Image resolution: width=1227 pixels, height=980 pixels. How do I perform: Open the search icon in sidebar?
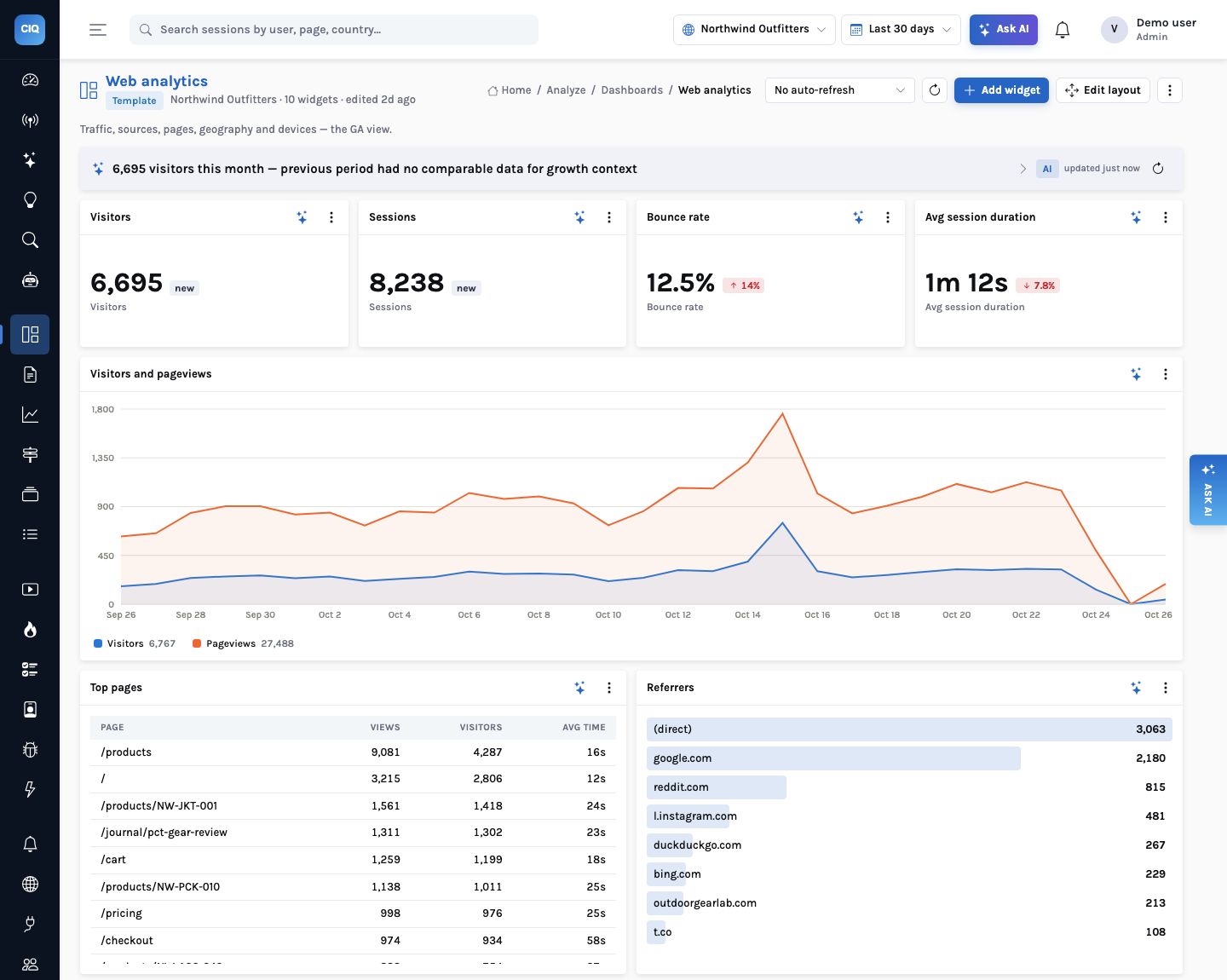coord(30,240)
